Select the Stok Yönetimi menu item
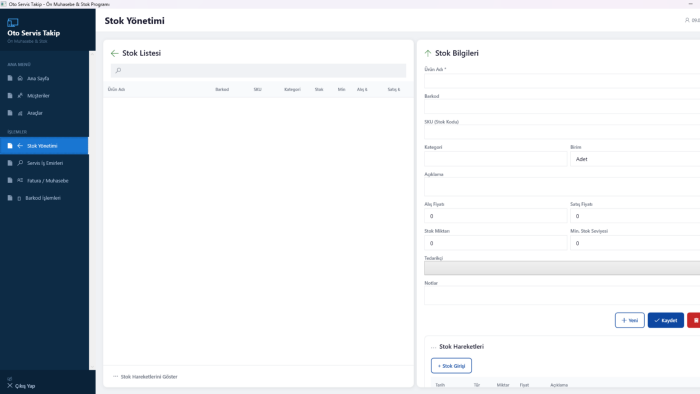 pos(44,146)
